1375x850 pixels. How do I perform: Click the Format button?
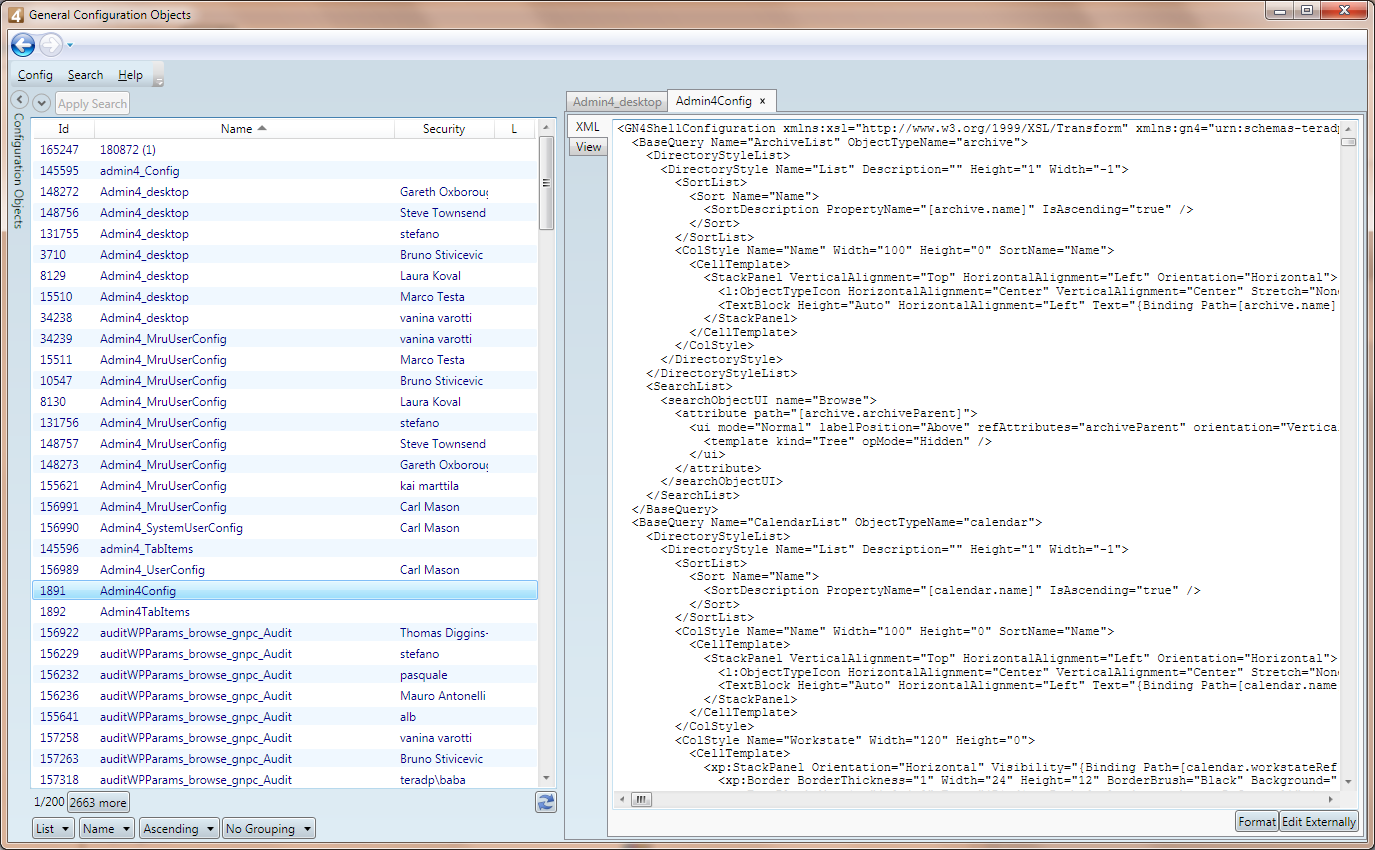tap(1257, 822)
